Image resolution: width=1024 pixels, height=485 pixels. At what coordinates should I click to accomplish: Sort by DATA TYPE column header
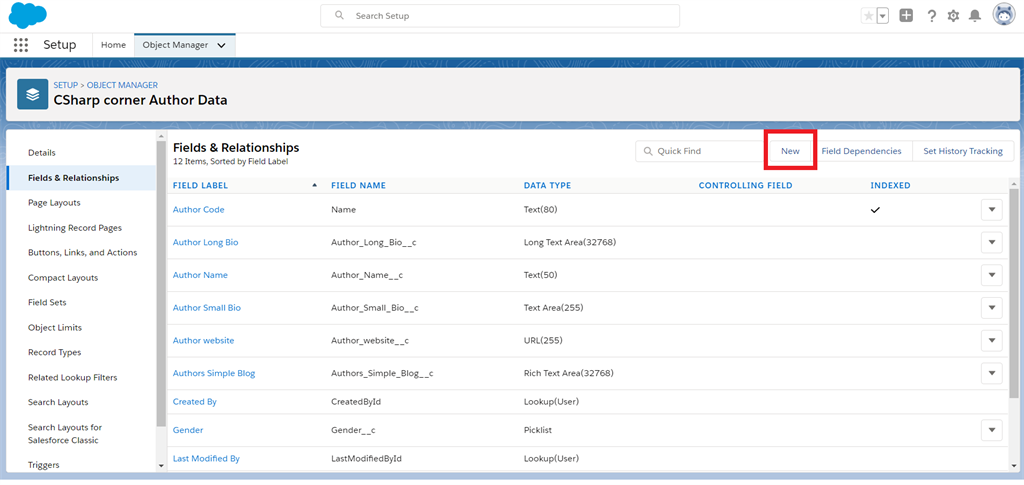pos(547,185)
